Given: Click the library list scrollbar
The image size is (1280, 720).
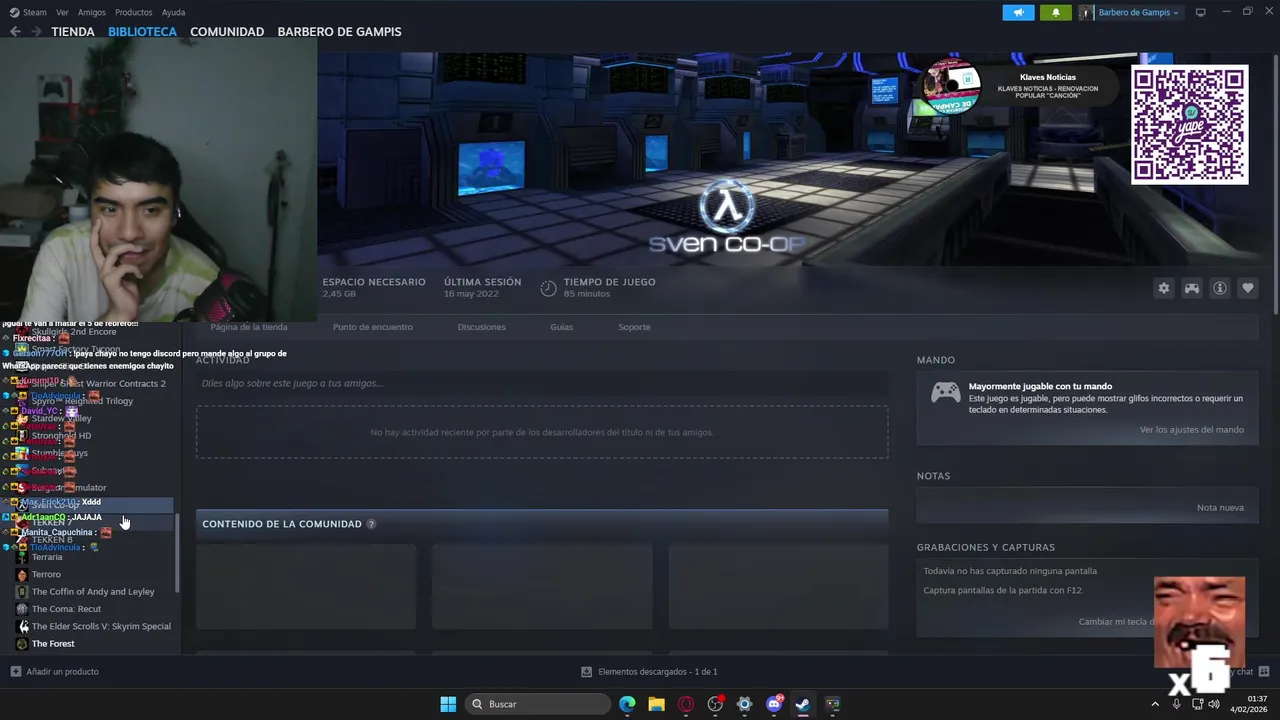Looking at the screenshot, I should point(178,552).
